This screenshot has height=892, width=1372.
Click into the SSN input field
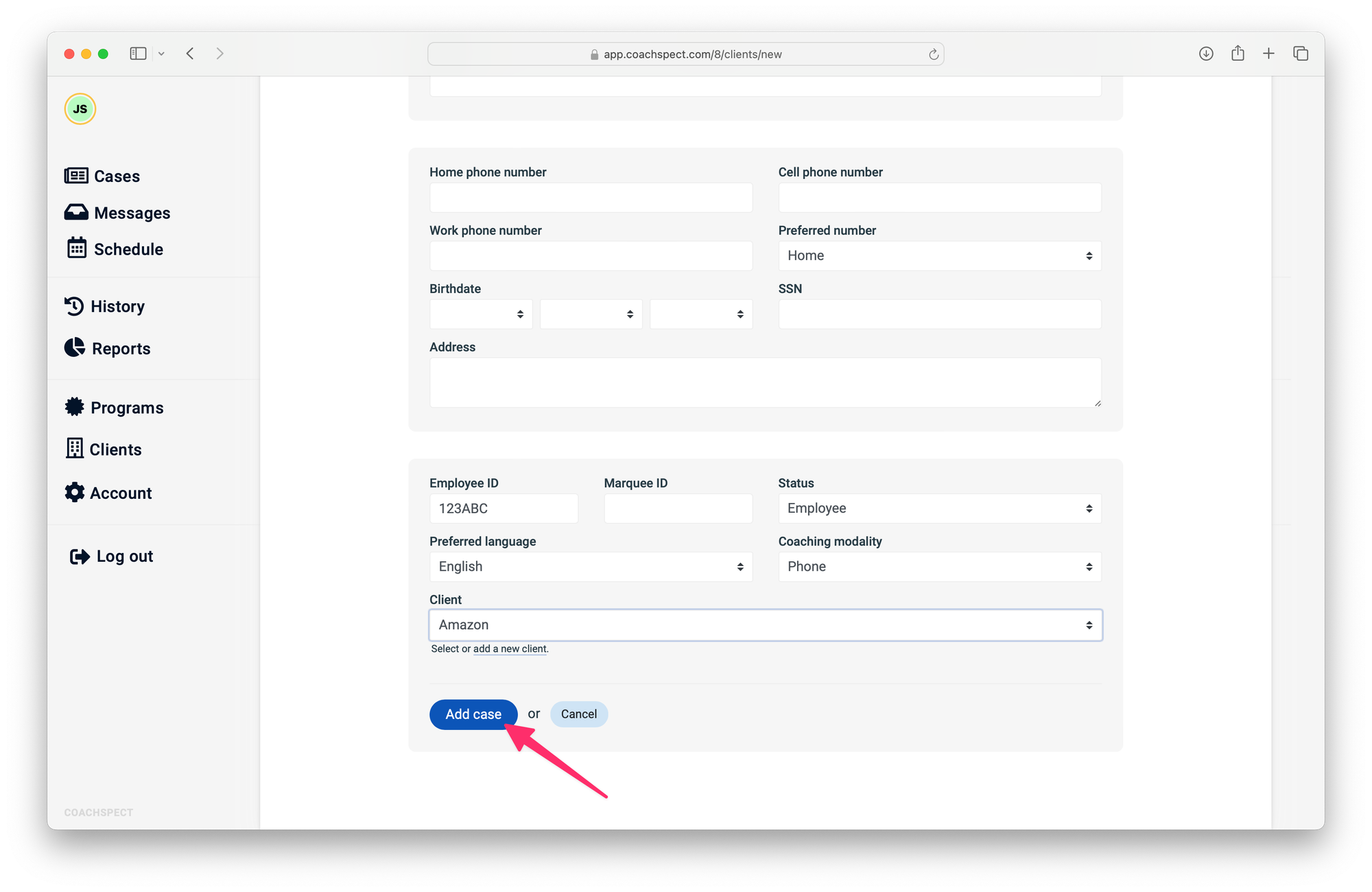939,314
